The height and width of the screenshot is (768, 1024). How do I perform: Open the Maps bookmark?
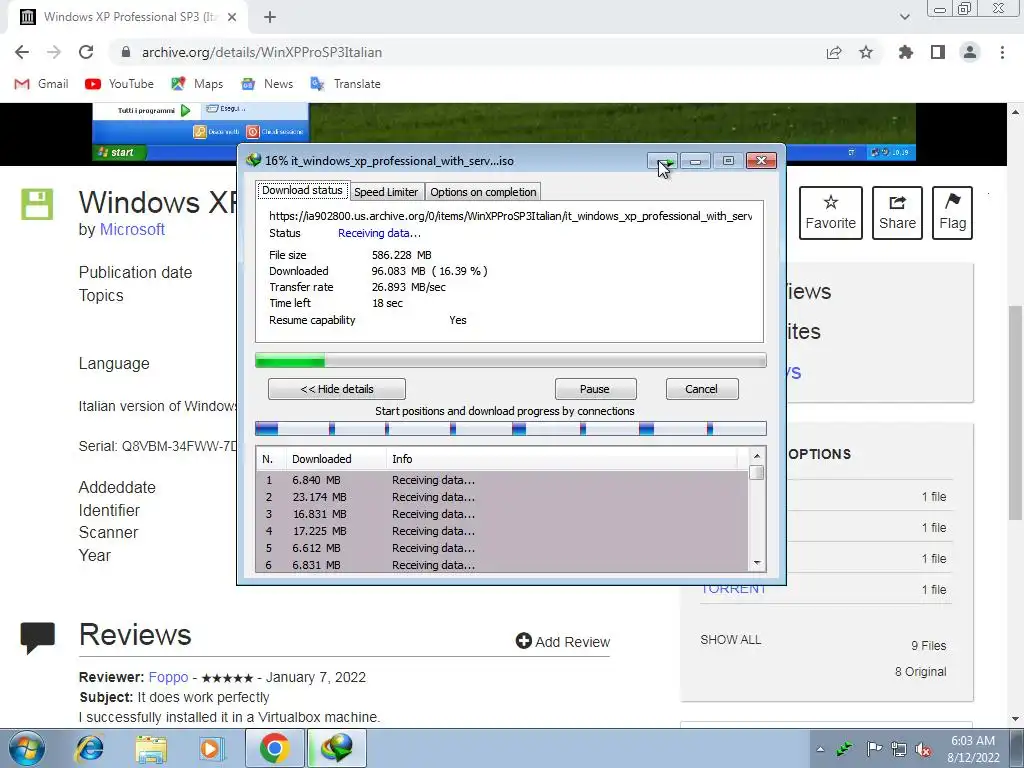pyautogui.click(x=197, y=84)
